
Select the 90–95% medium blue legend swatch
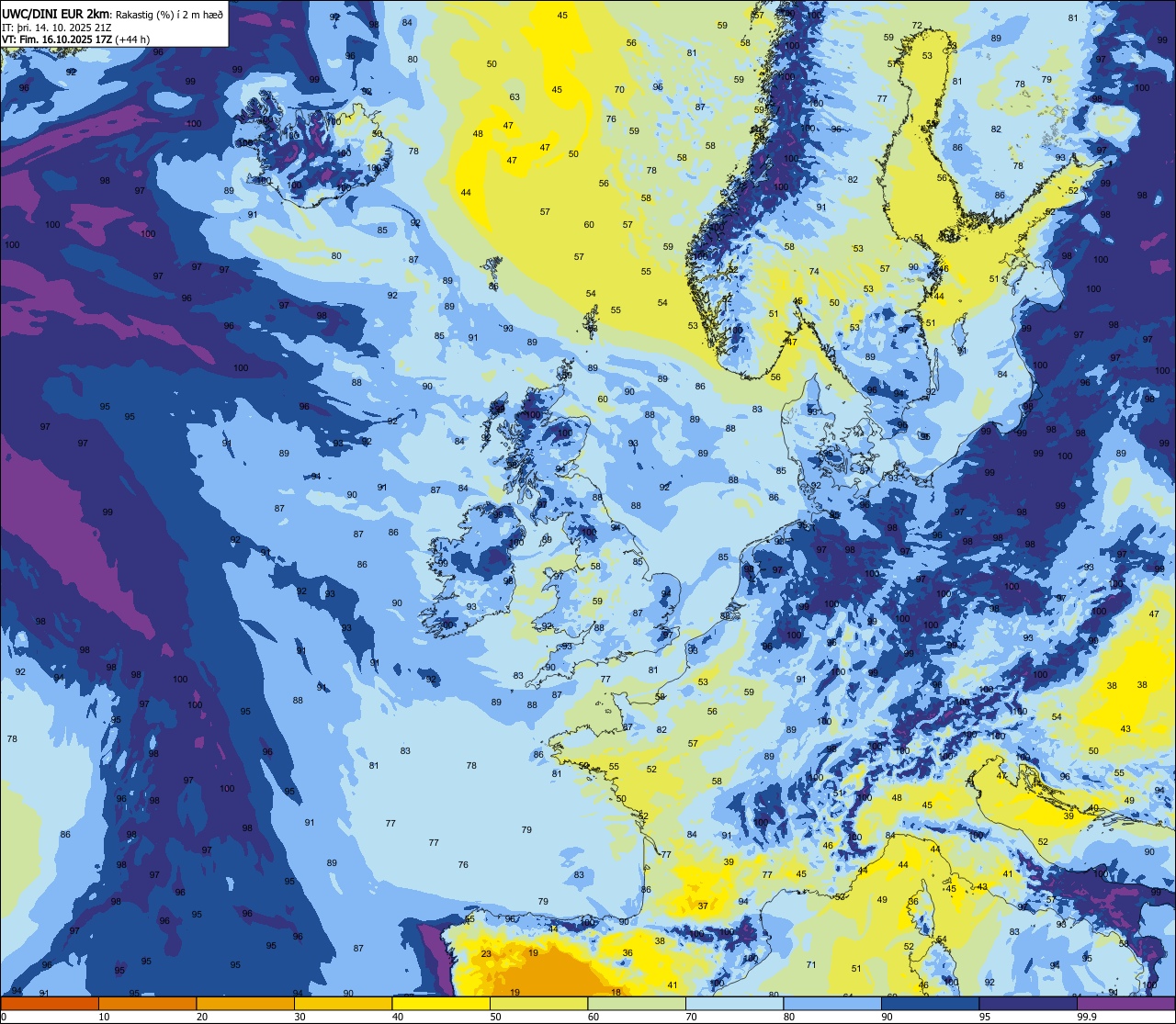point(930,1003)
